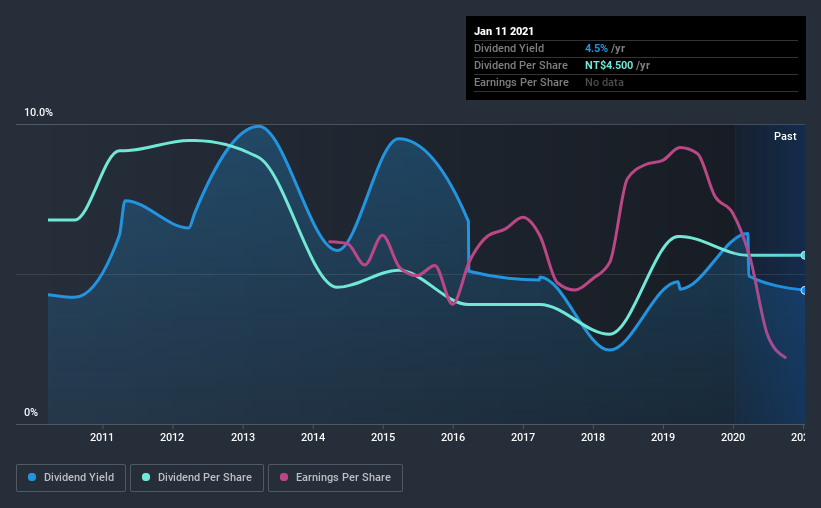Click the 2020 x-axis label
Viewport: 821px width, 508px height.
tap(733, 437)
